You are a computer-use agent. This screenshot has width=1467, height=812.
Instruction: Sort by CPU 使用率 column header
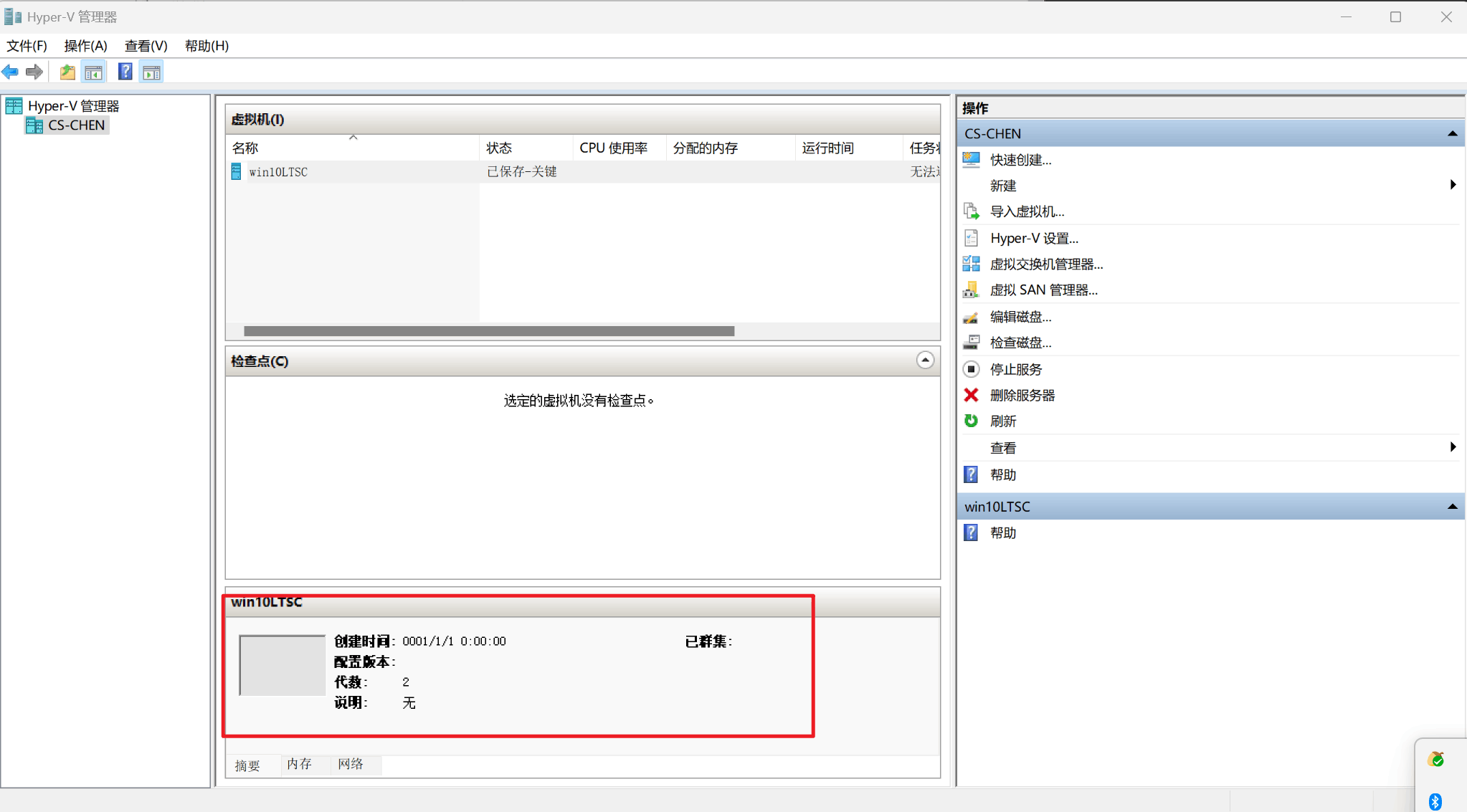click(x=619, y=148)
